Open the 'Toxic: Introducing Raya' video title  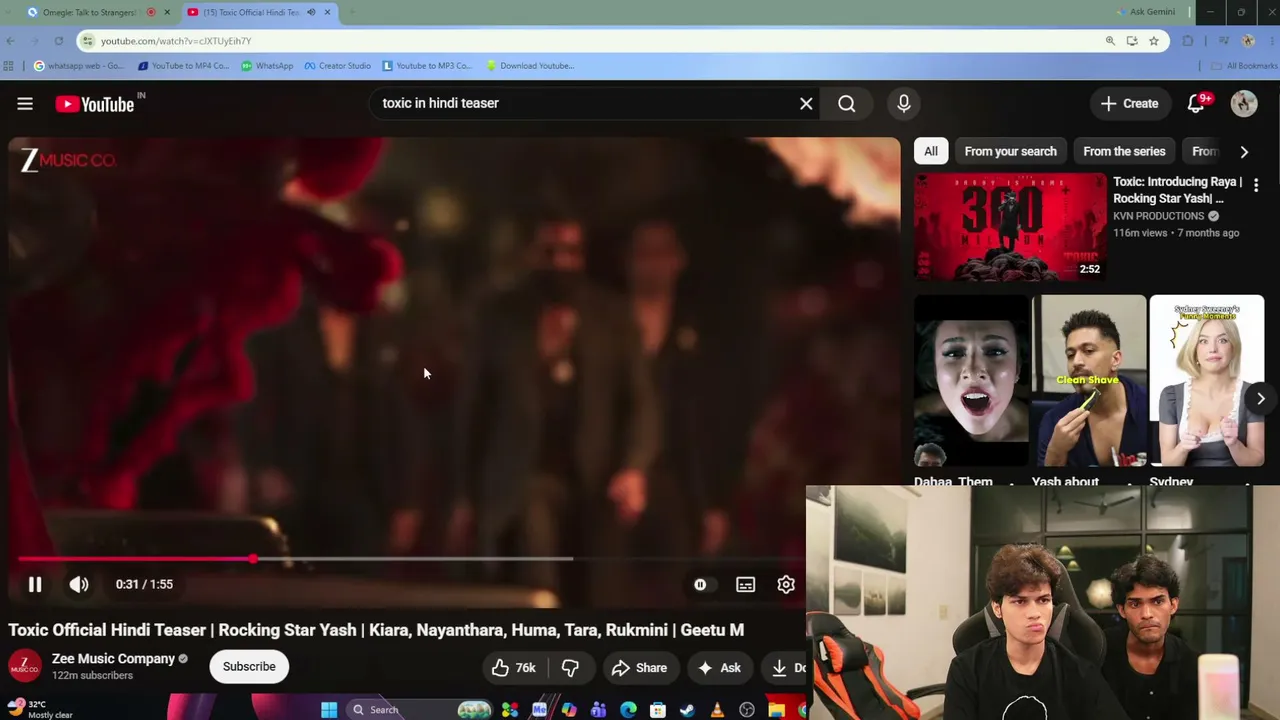pyautogui.click(x=1177, y=190)
